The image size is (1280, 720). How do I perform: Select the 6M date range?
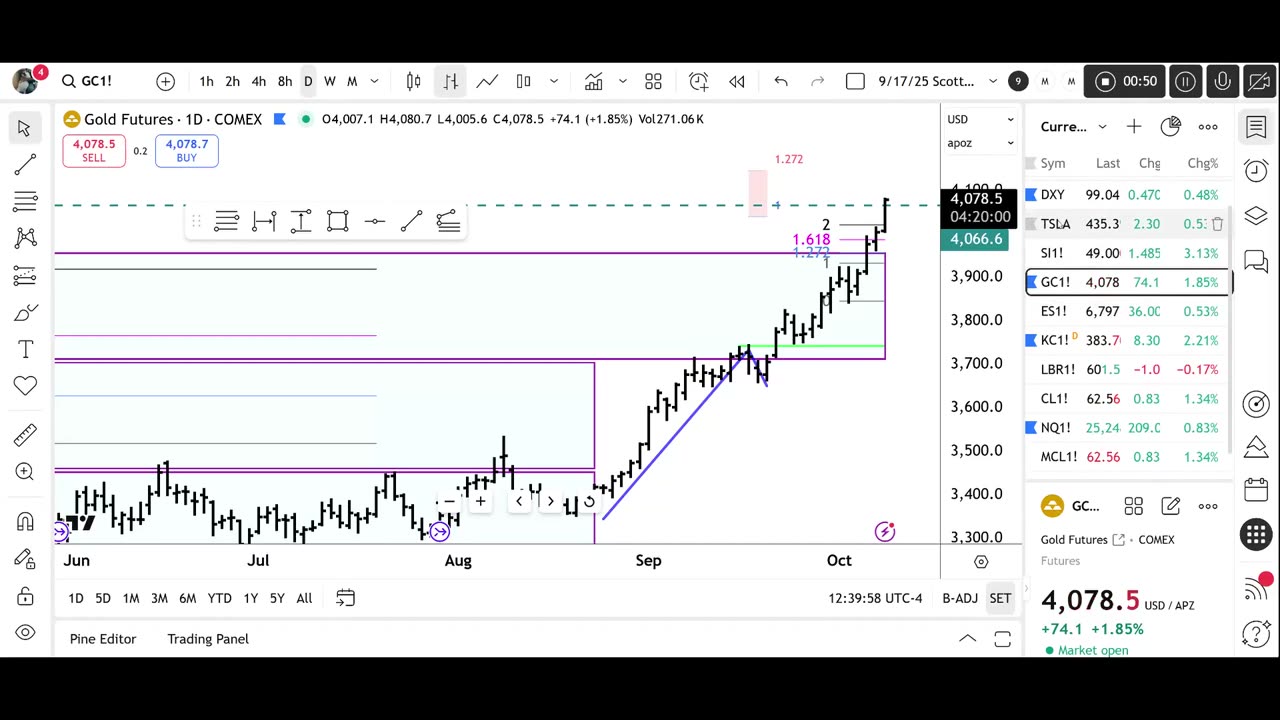(187, 598)
